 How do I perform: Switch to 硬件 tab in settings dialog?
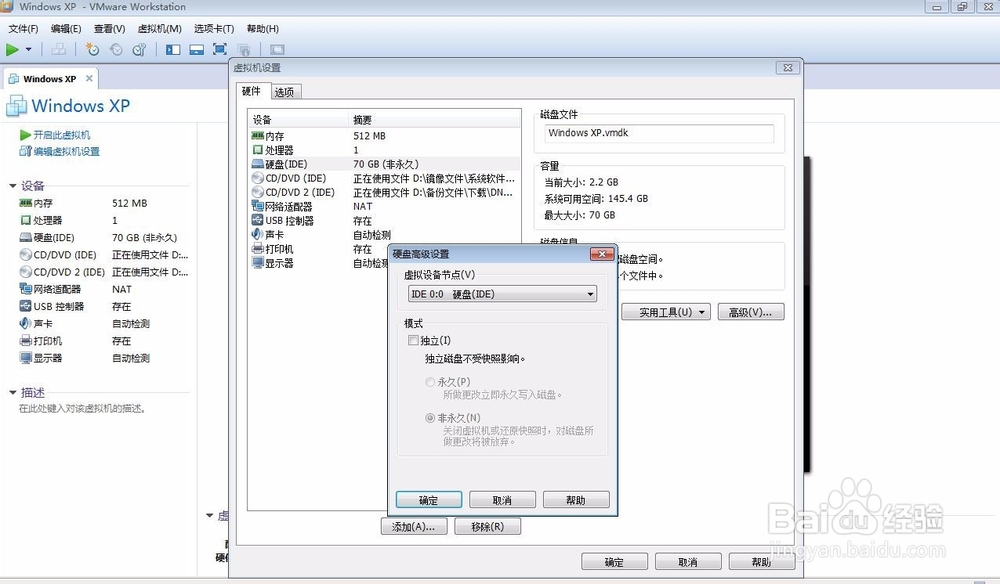point(251,91)
